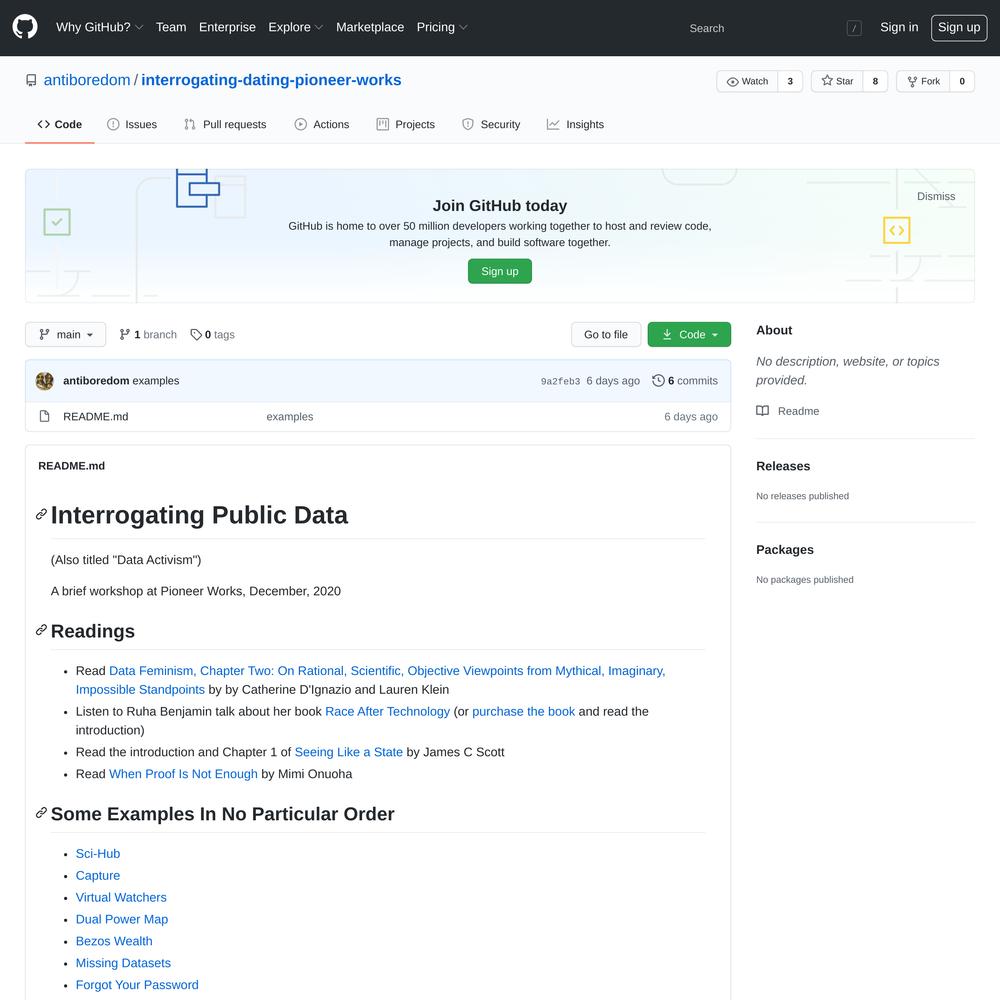
Task: Switch to the Security tab
Action: coord(491,124)
